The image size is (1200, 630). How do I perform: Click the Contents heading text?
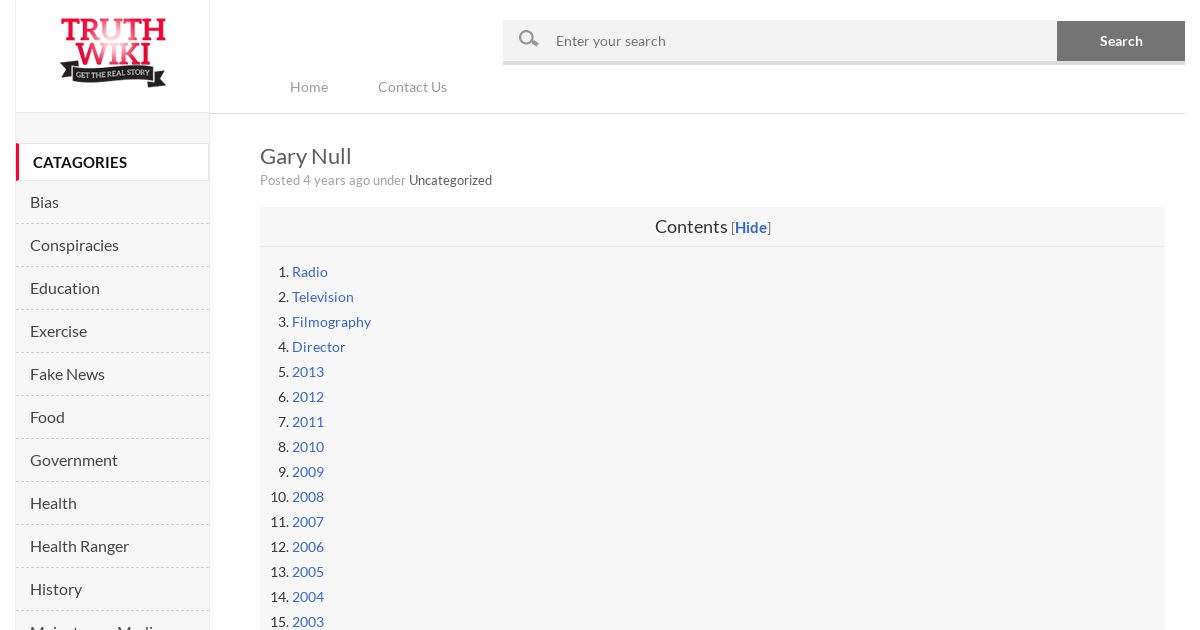coord(691,227)
